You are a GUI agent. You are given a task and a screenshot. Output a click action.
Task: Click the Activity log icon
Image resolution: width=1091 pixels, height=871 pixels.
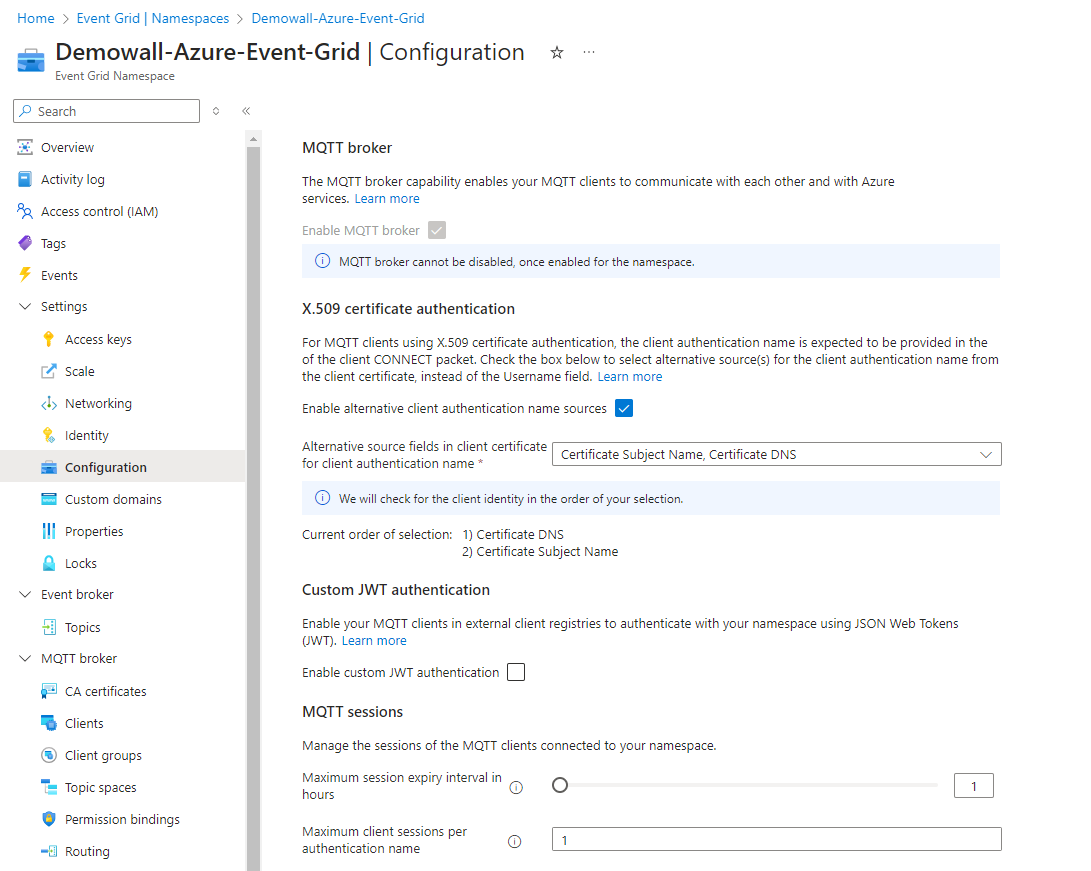pos(25,179)
